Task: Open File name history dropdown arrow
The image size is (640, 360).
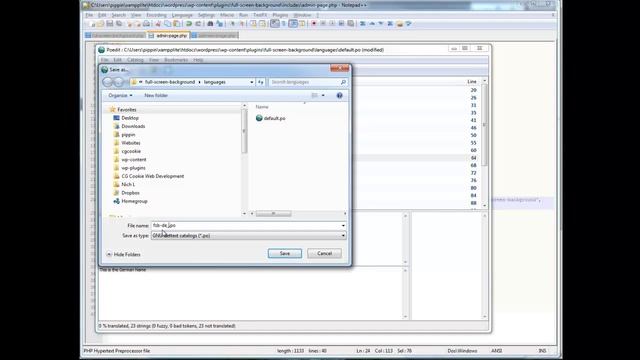Action: [x=343, y=225]
